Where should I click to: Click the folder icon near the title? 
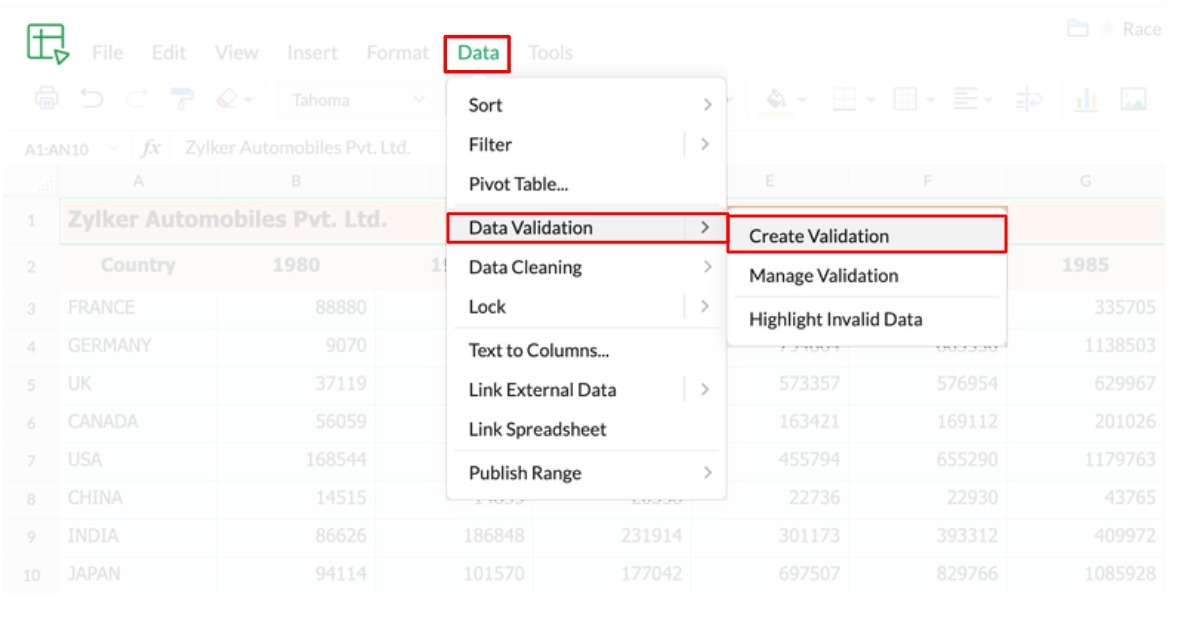1078,30
